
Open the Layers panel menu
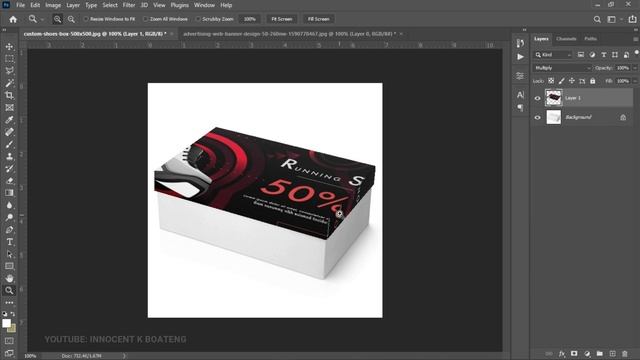636,39
